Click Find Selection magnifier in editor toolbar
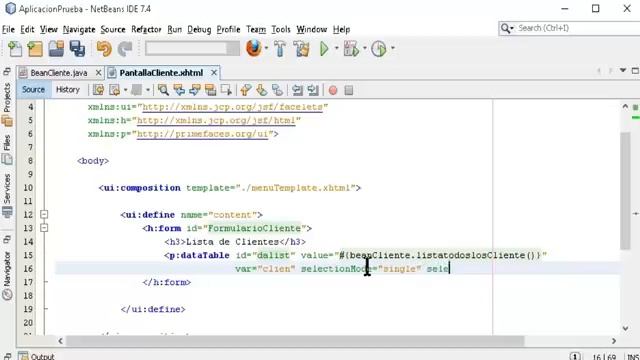The image size is (640, 360). (x=163, y=90)
